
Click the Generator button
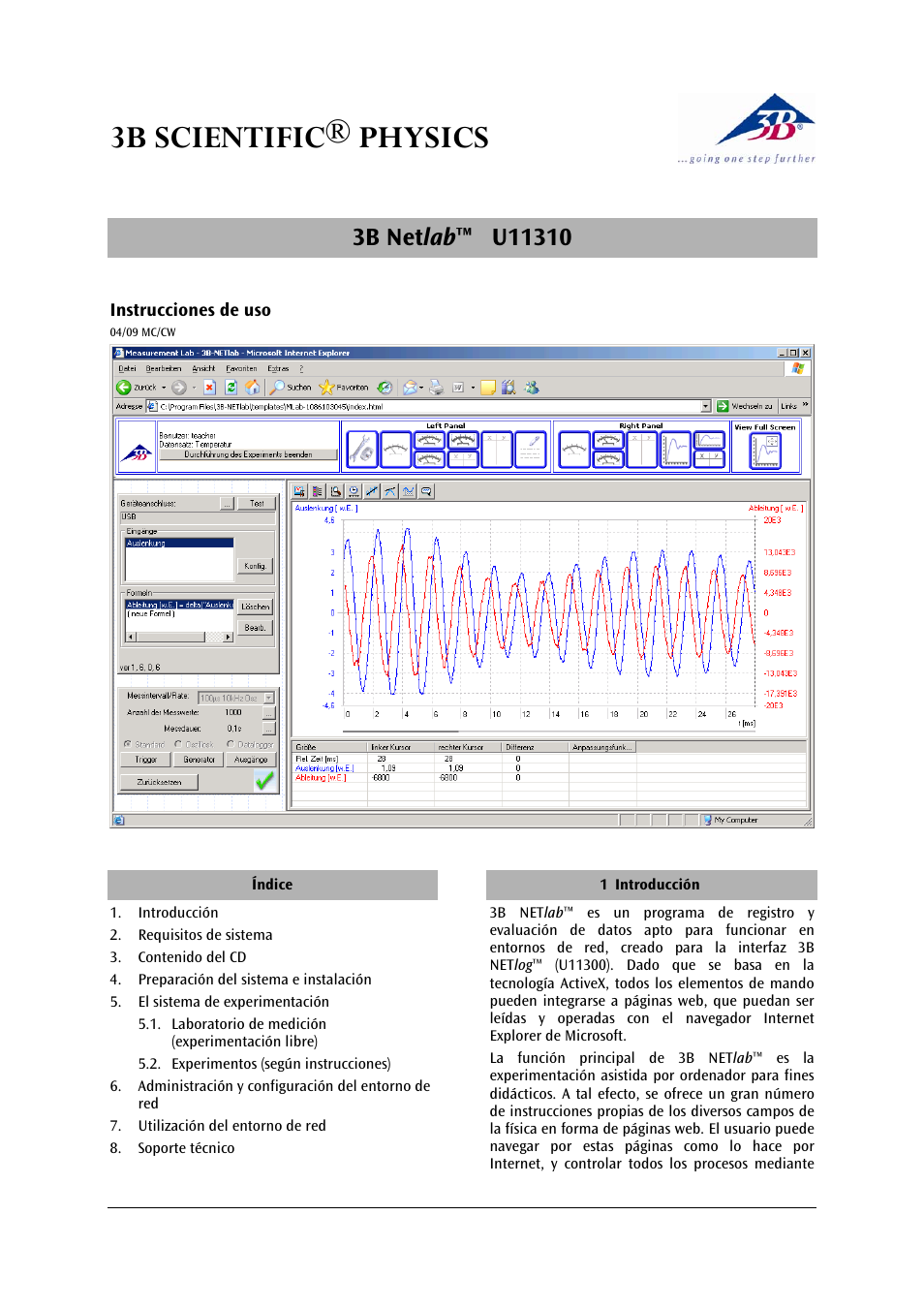(x=200, y=760)
